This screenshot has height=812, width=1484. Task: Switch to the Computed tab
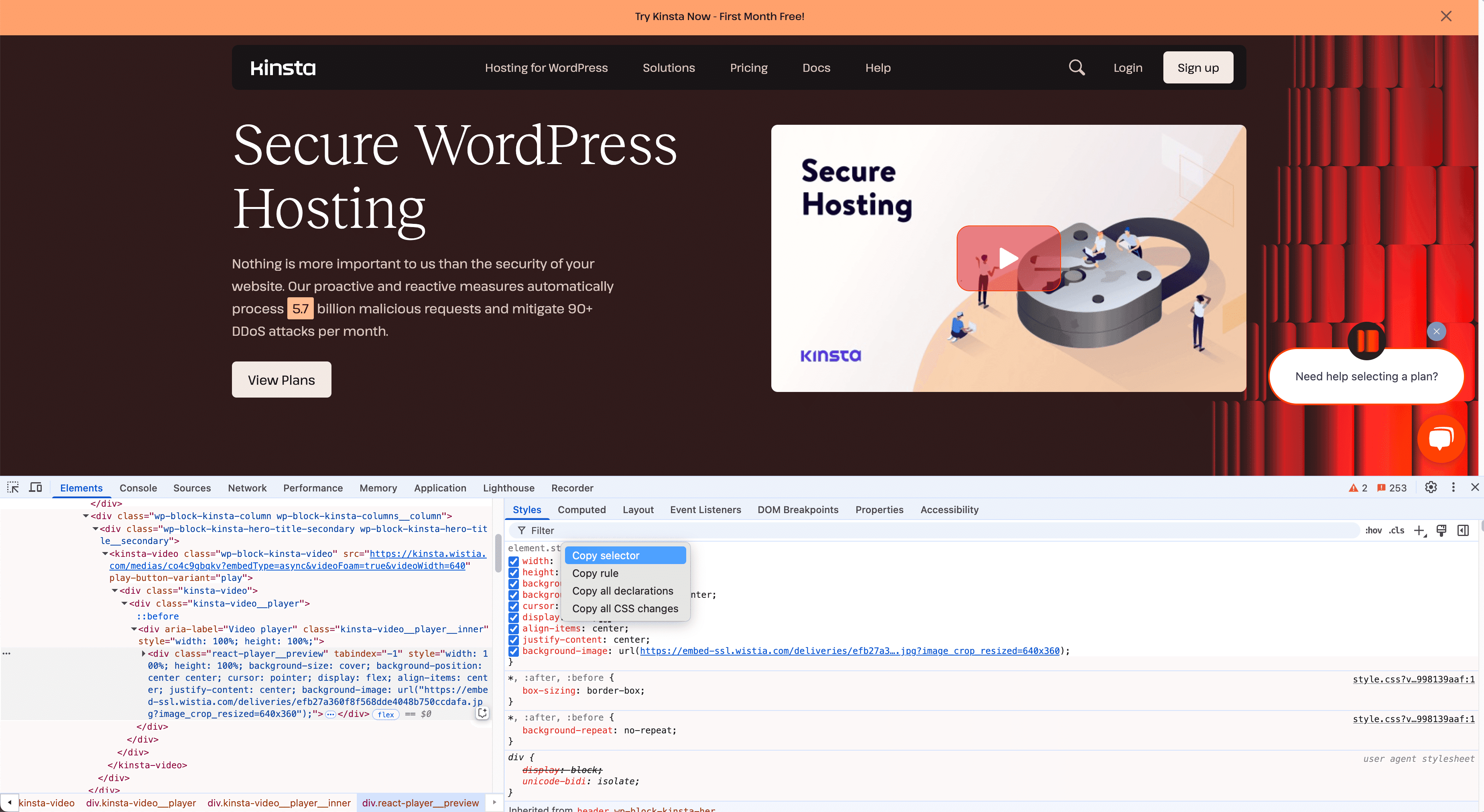pos(582,510)
